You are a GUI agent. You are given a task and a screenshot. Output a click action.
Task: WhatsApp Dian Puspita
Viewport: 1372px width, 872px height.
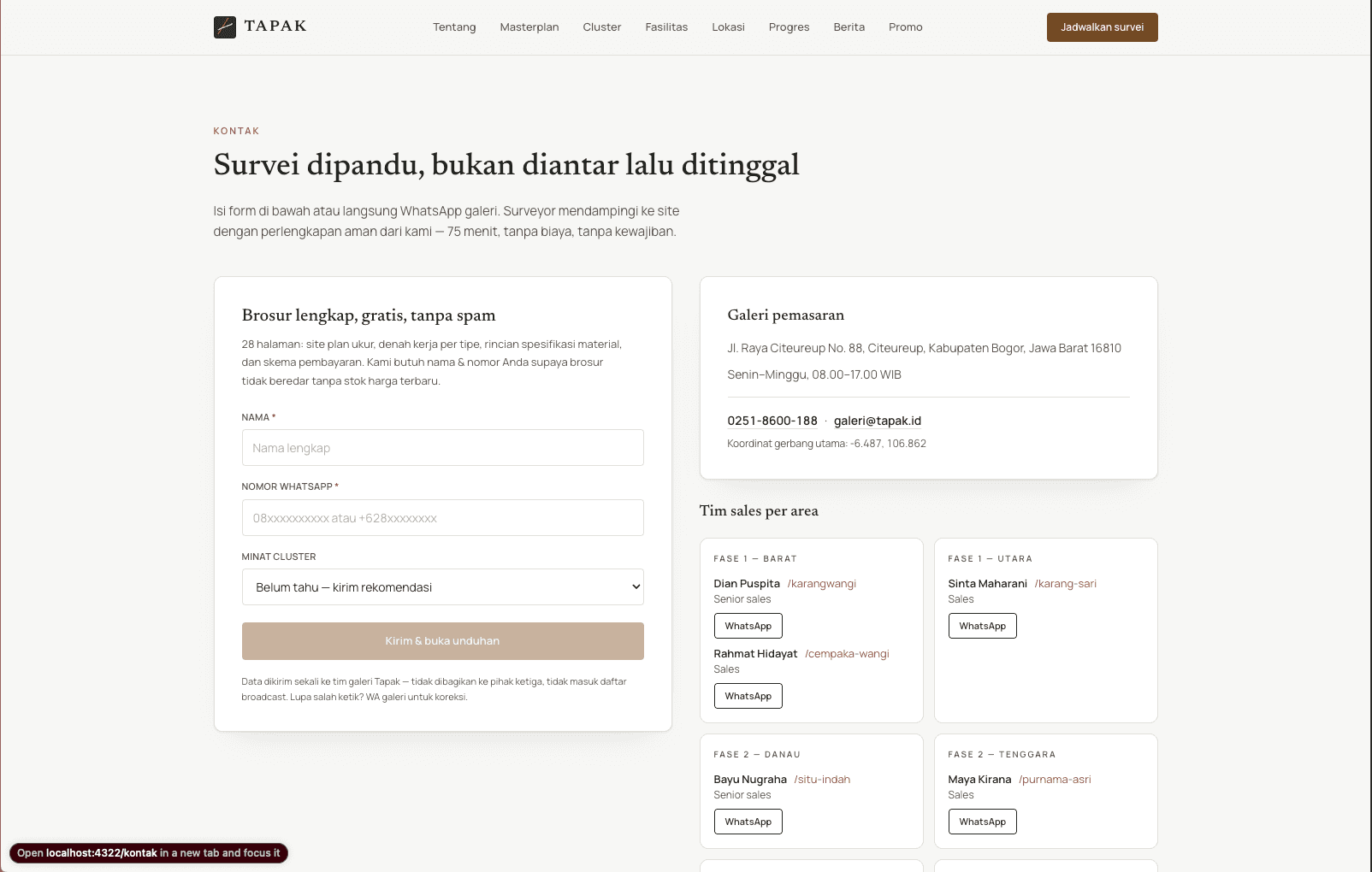(748, 626)
